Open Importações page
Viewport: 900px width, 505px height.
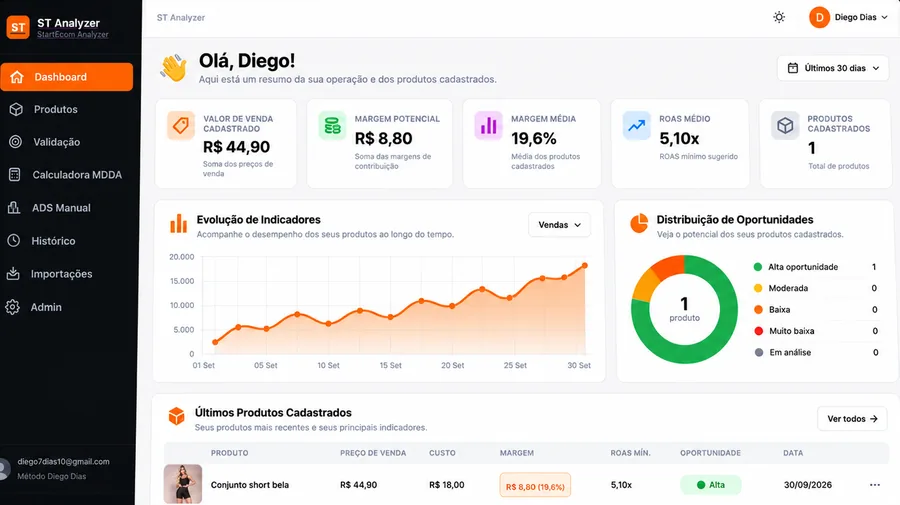pos(61,274)
